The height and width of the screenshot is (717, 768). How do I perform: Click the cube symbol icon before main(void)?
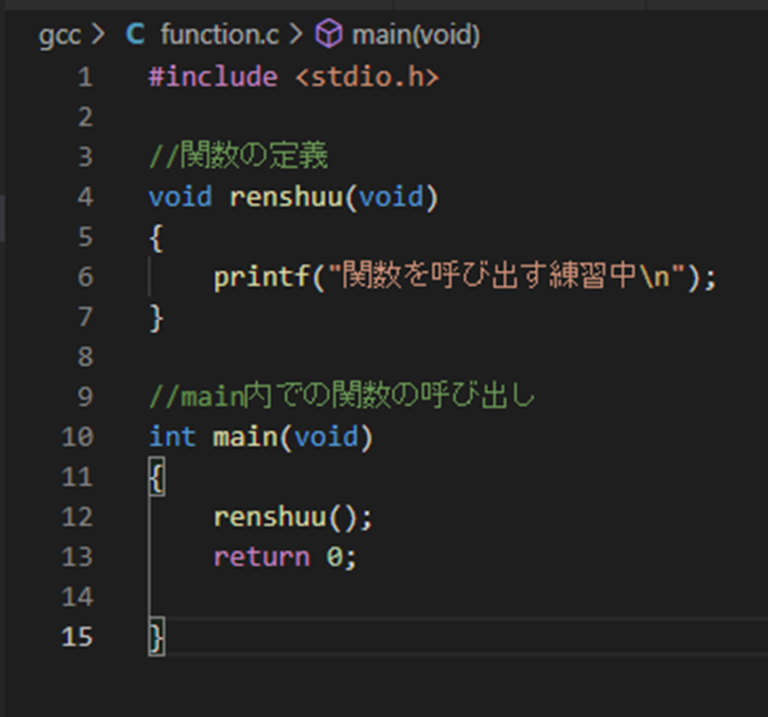[328, 36]
